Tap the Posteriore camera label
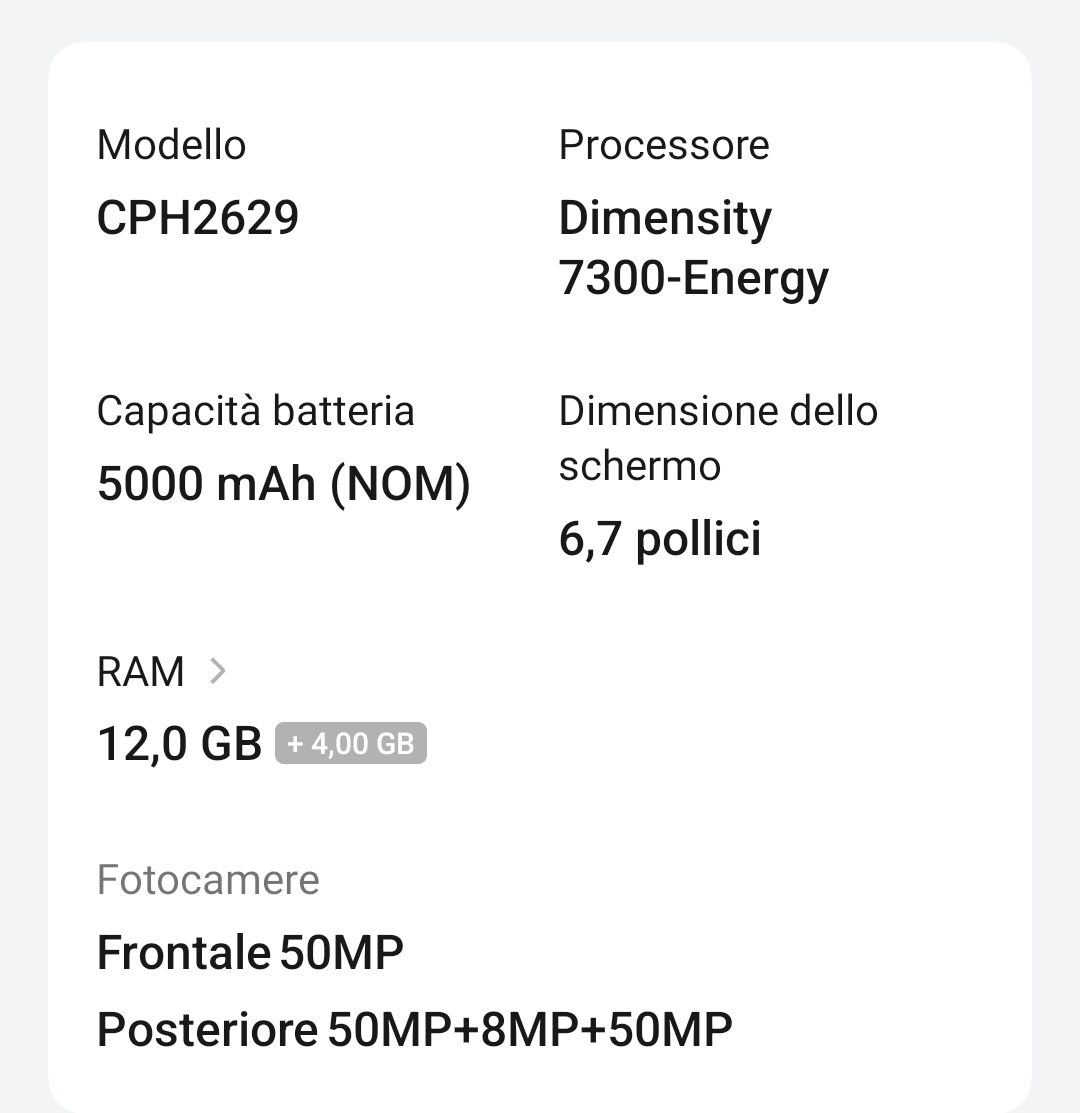The height and width of the screenshot is (1113, 1080). click(207, 1029)
